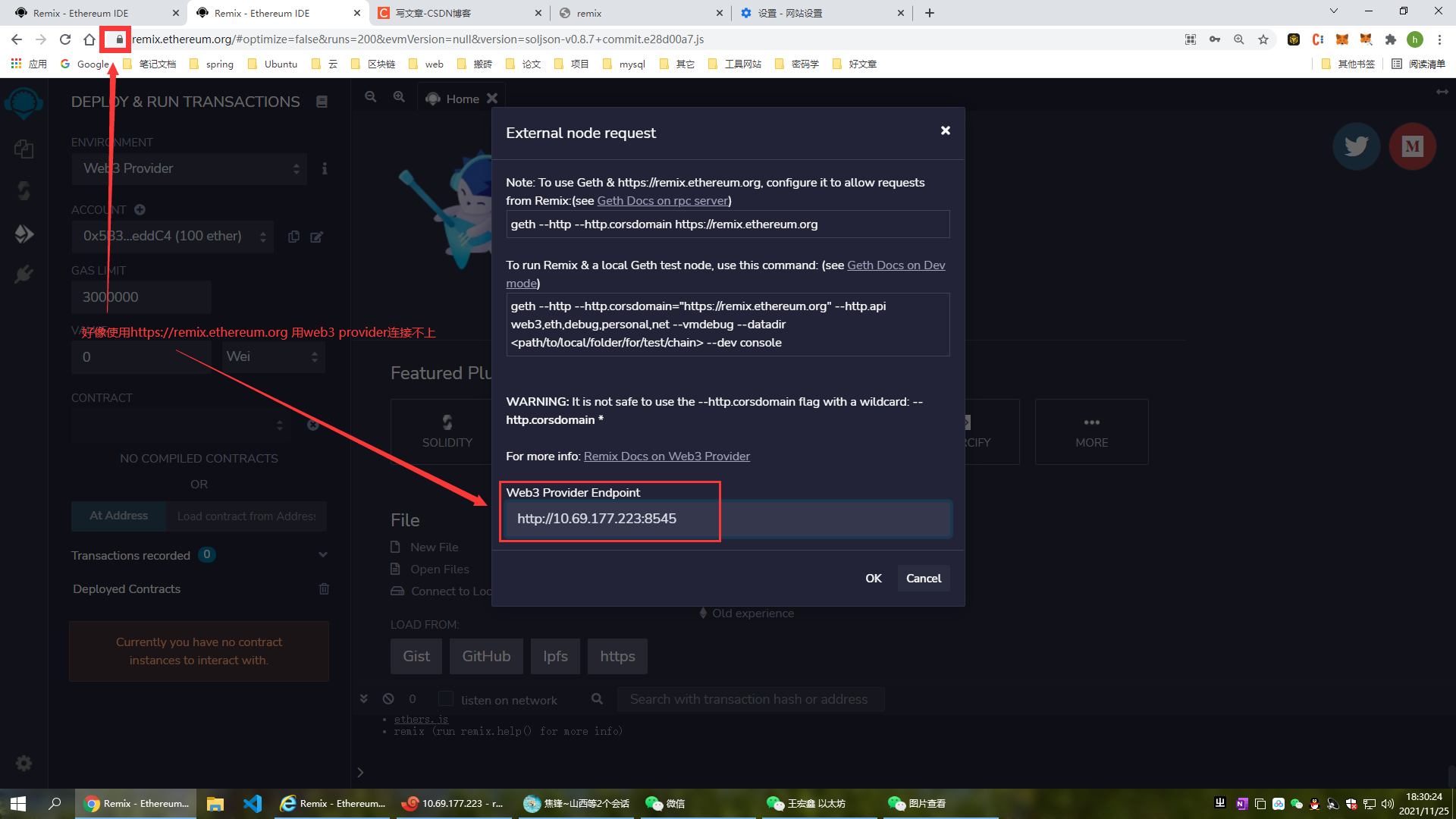The height and width of the screenshot is (819, 1456).
Task: Click the Remix Docs on Web3 Provider link
Action: pos(667,456)
